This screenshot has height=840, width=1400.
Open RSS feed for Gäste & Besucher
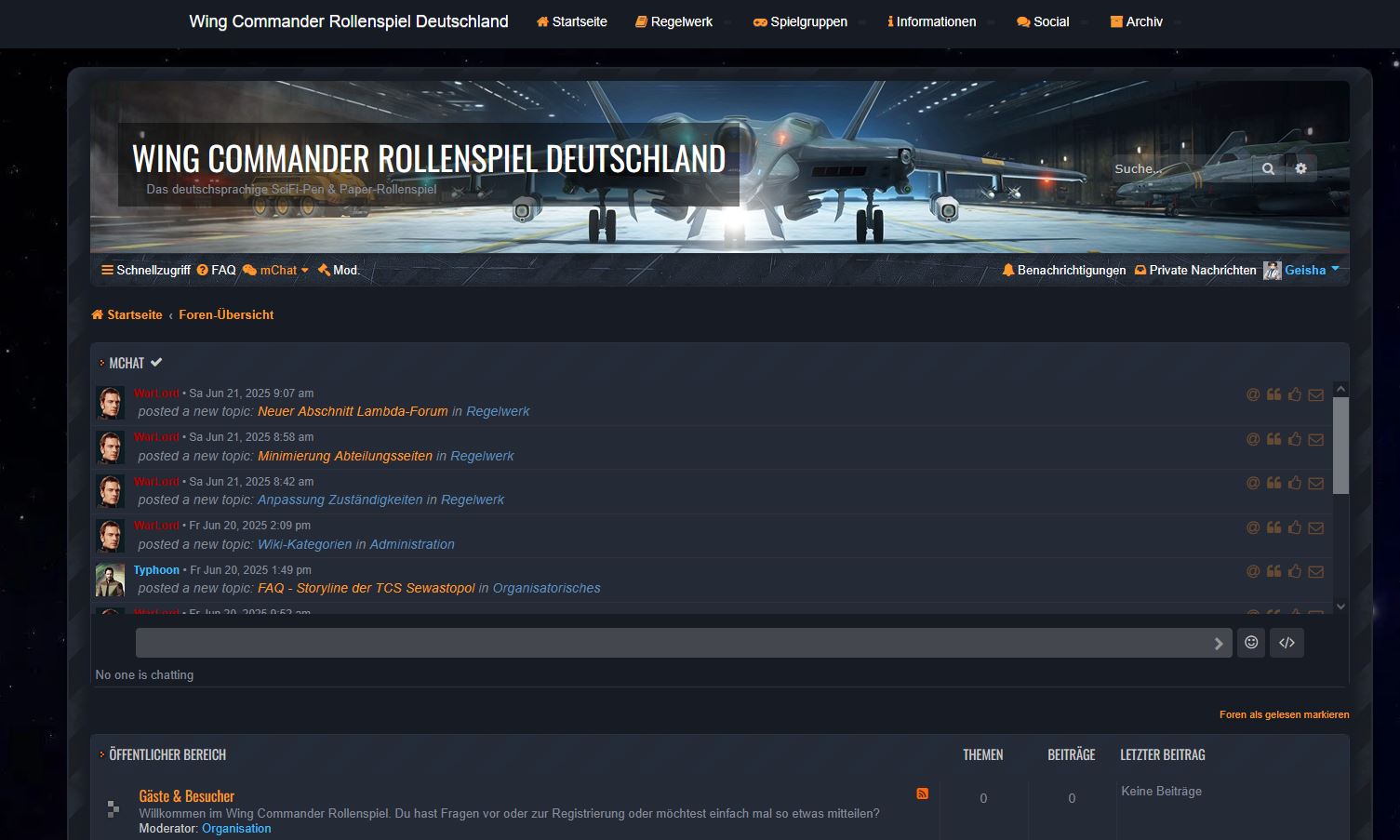click(922, 793)
